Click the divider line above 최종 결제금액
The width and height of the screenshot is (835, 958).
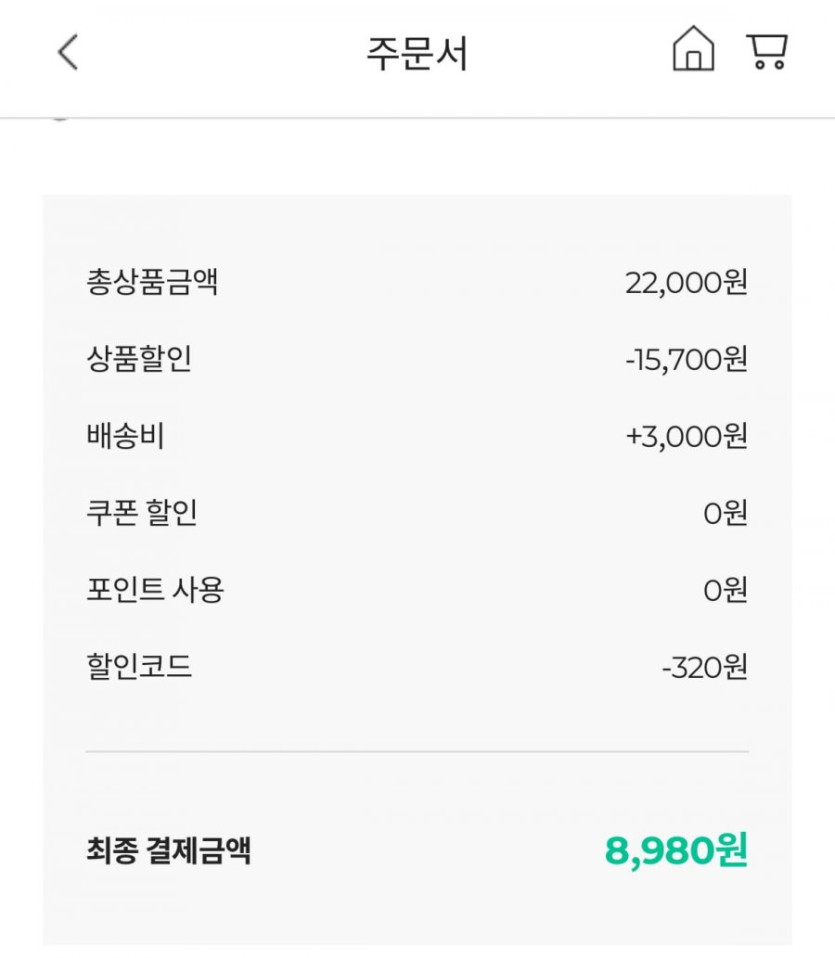[417, 751]
